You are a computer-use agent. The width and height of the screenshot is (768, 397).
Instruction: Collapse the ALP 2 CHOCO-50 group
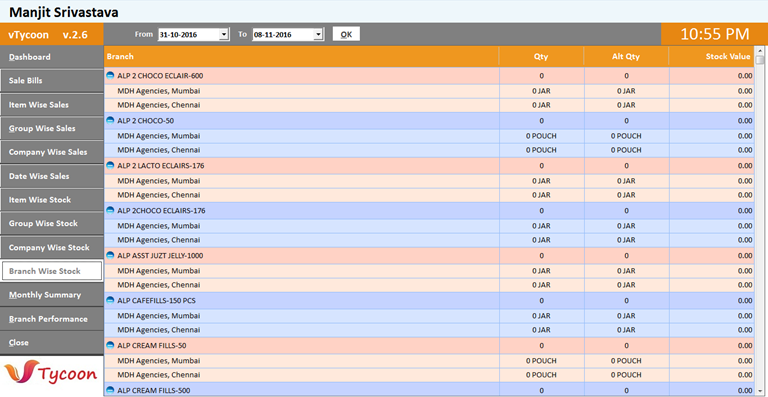click(x=110, y=121)
